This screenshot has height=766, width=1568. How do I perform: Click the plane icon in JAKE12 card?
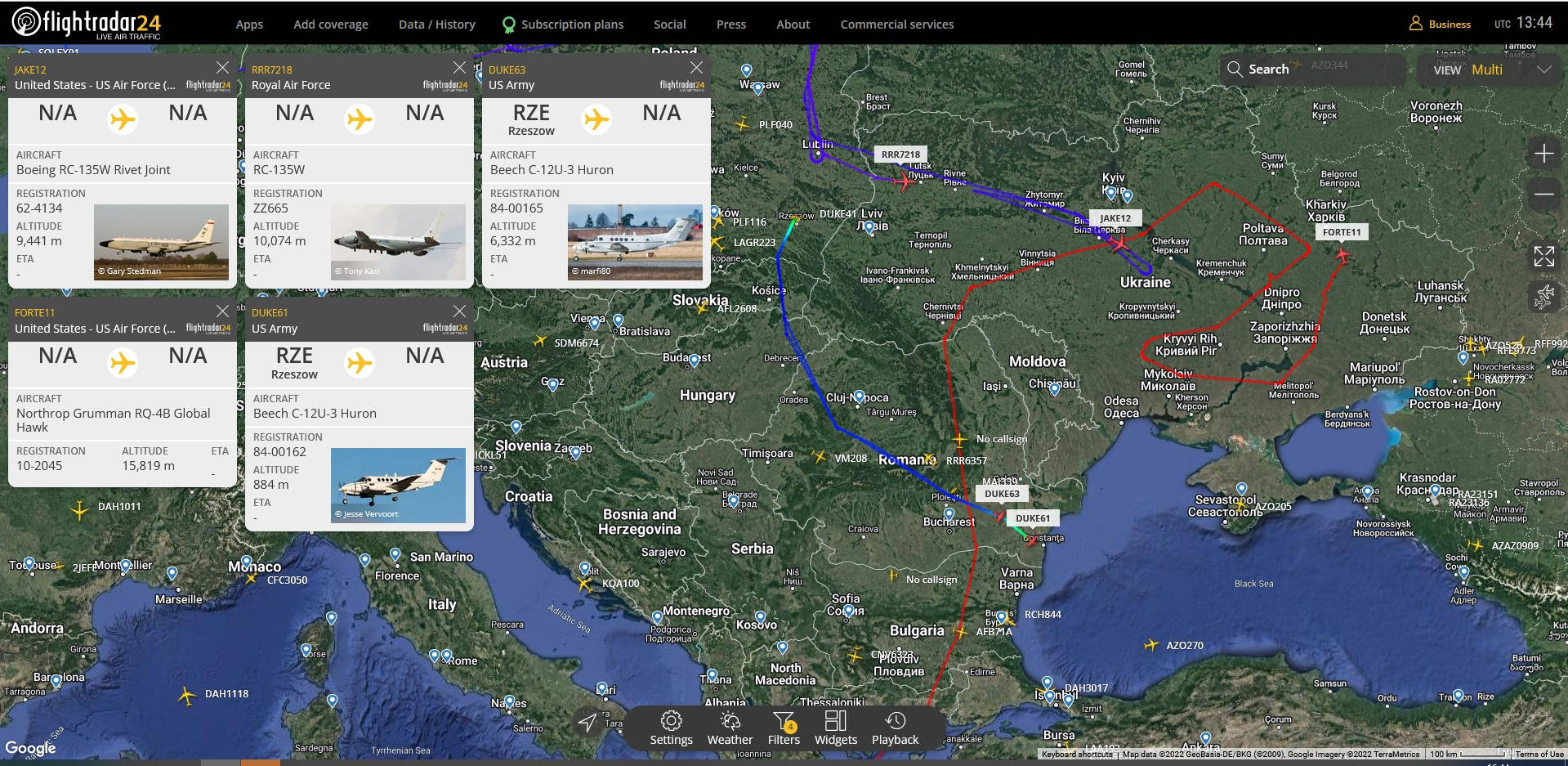[123, 119]
